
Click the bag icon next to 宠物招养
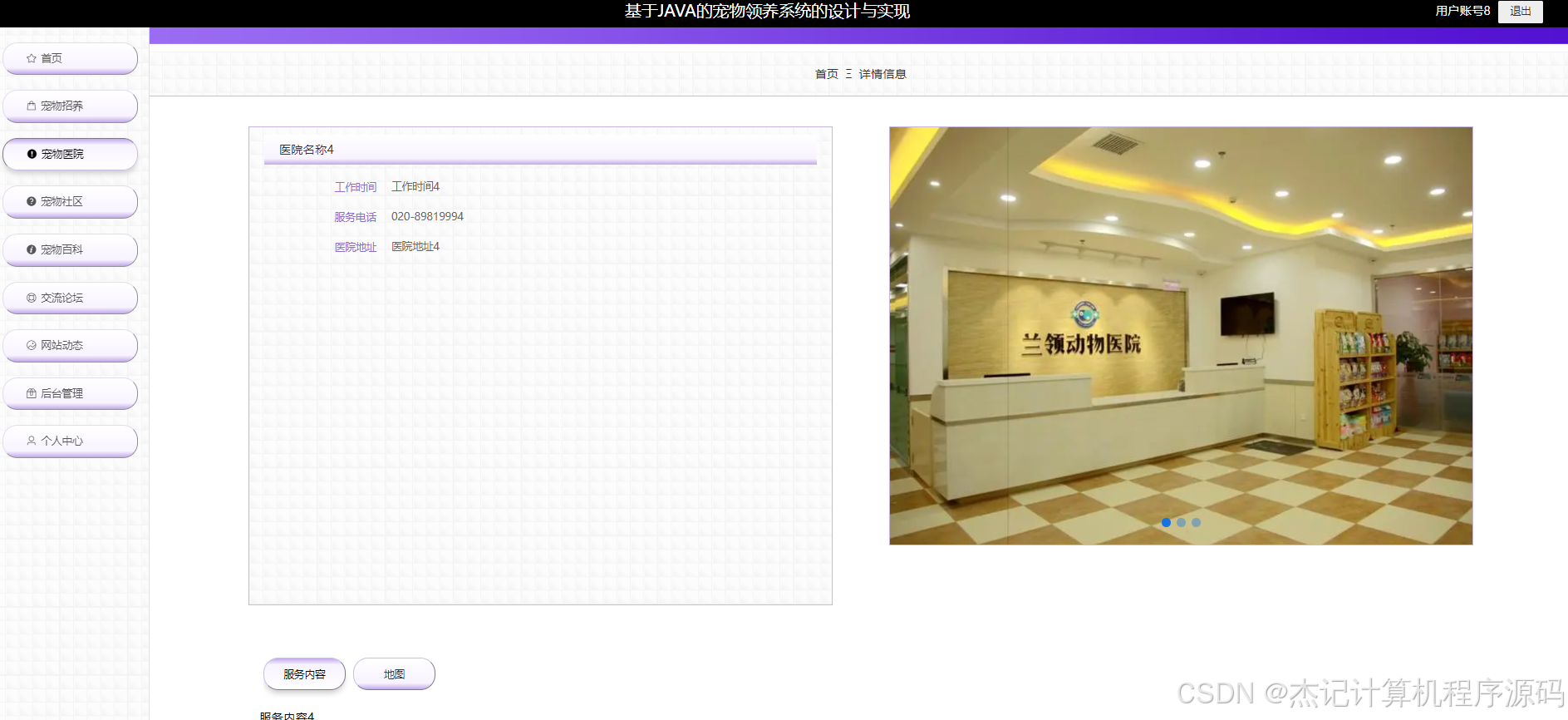tap(32, 106)
